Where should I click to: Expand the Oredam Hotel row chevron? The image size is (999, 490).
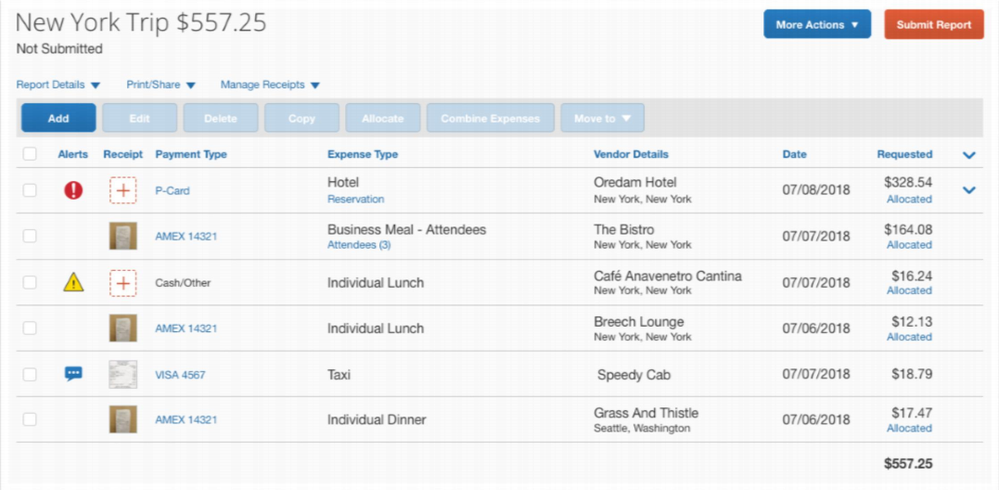coord(969,189)
